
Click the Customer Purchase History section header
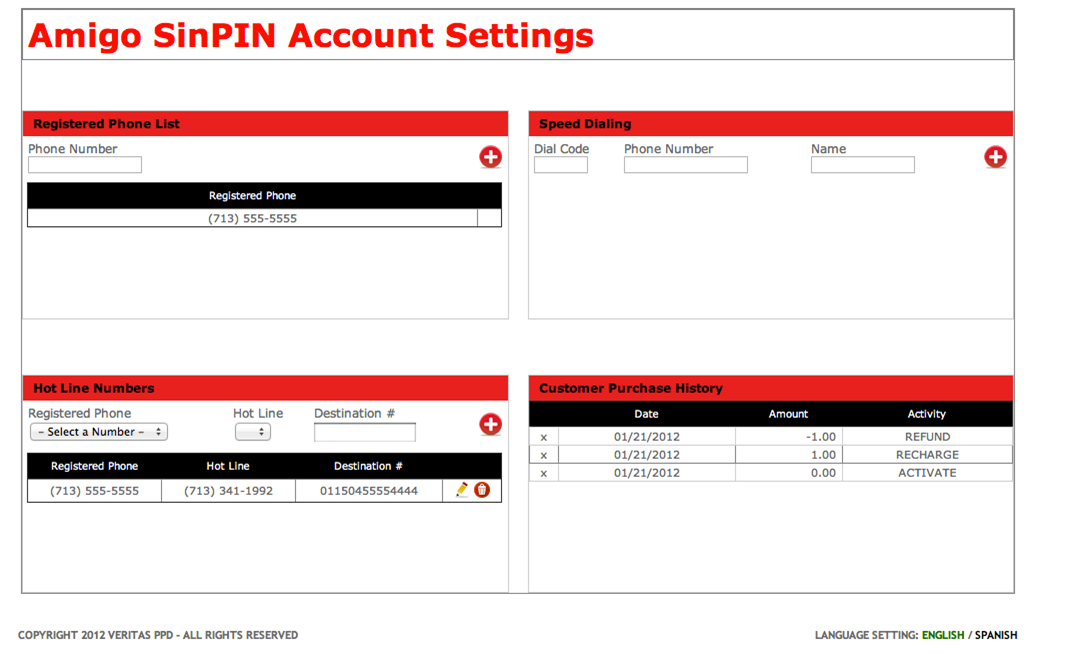[x=771, y=388]
